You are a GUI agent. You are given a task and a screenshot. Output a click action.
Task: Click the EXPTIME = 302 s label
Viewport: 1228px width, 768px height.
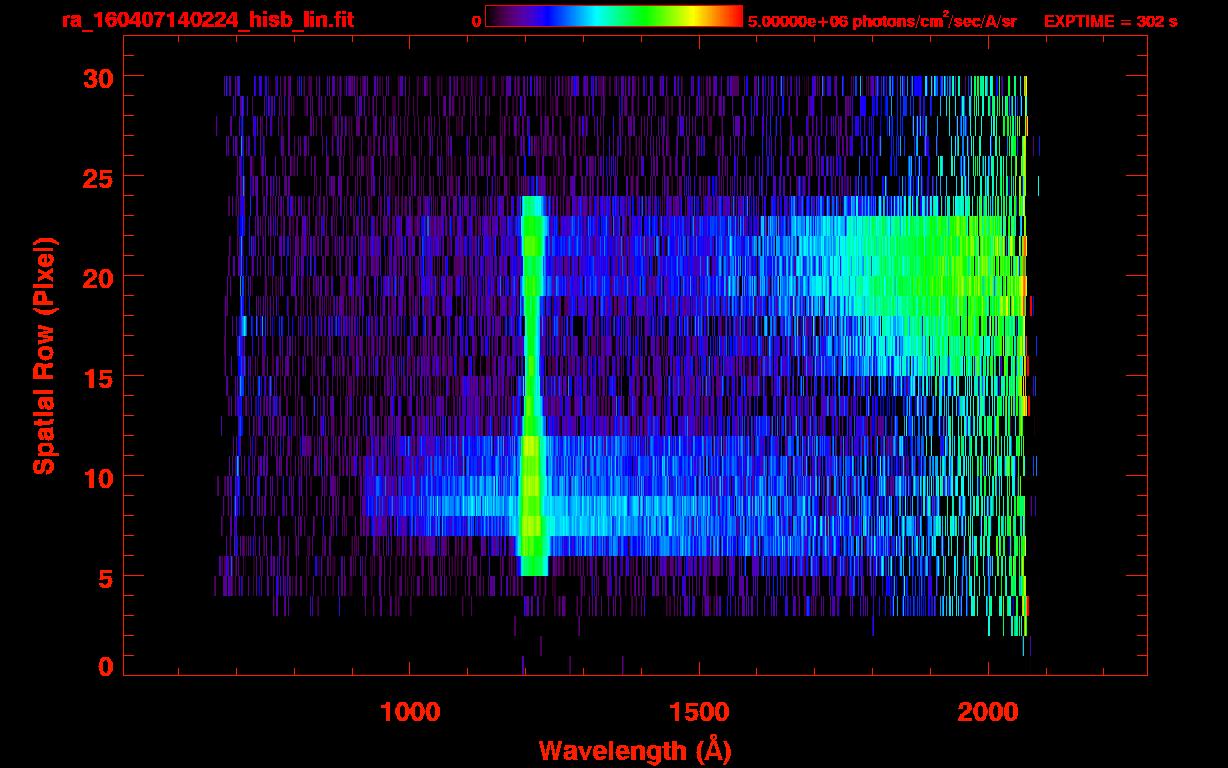[x=1110, y=21]
